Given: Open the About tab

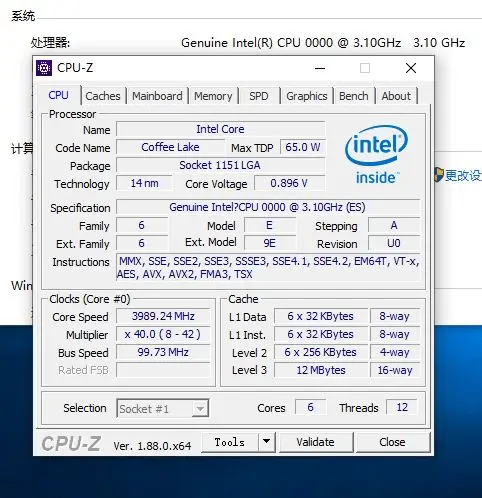Looking at the screenshot, I should pyautogui.click(x=396, y=96).
